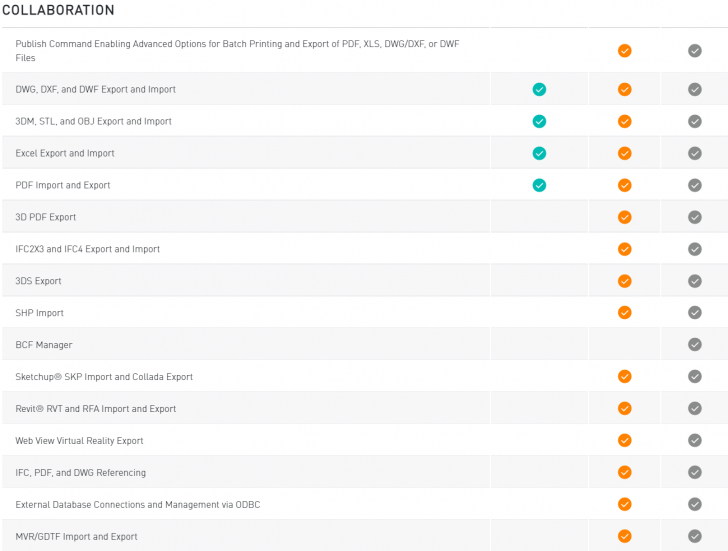The width and height of the screenshot is (728, 551).
Task: Click the IFC, PDF, and DWG Referencing label
Action: [x=80, y=473]
